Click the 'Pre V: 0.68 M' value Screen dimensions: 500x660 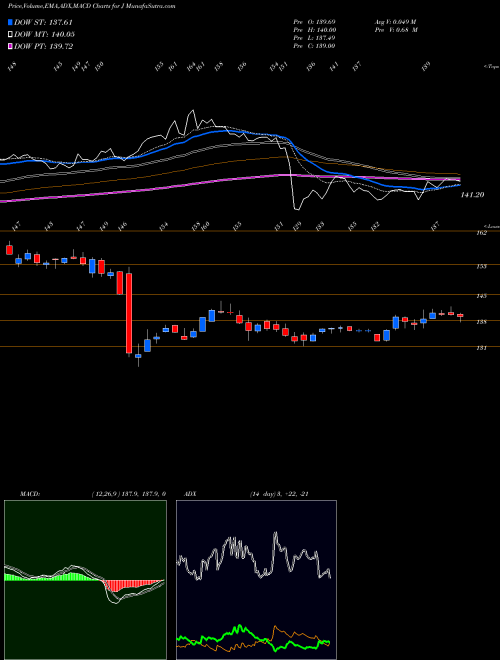395,30
